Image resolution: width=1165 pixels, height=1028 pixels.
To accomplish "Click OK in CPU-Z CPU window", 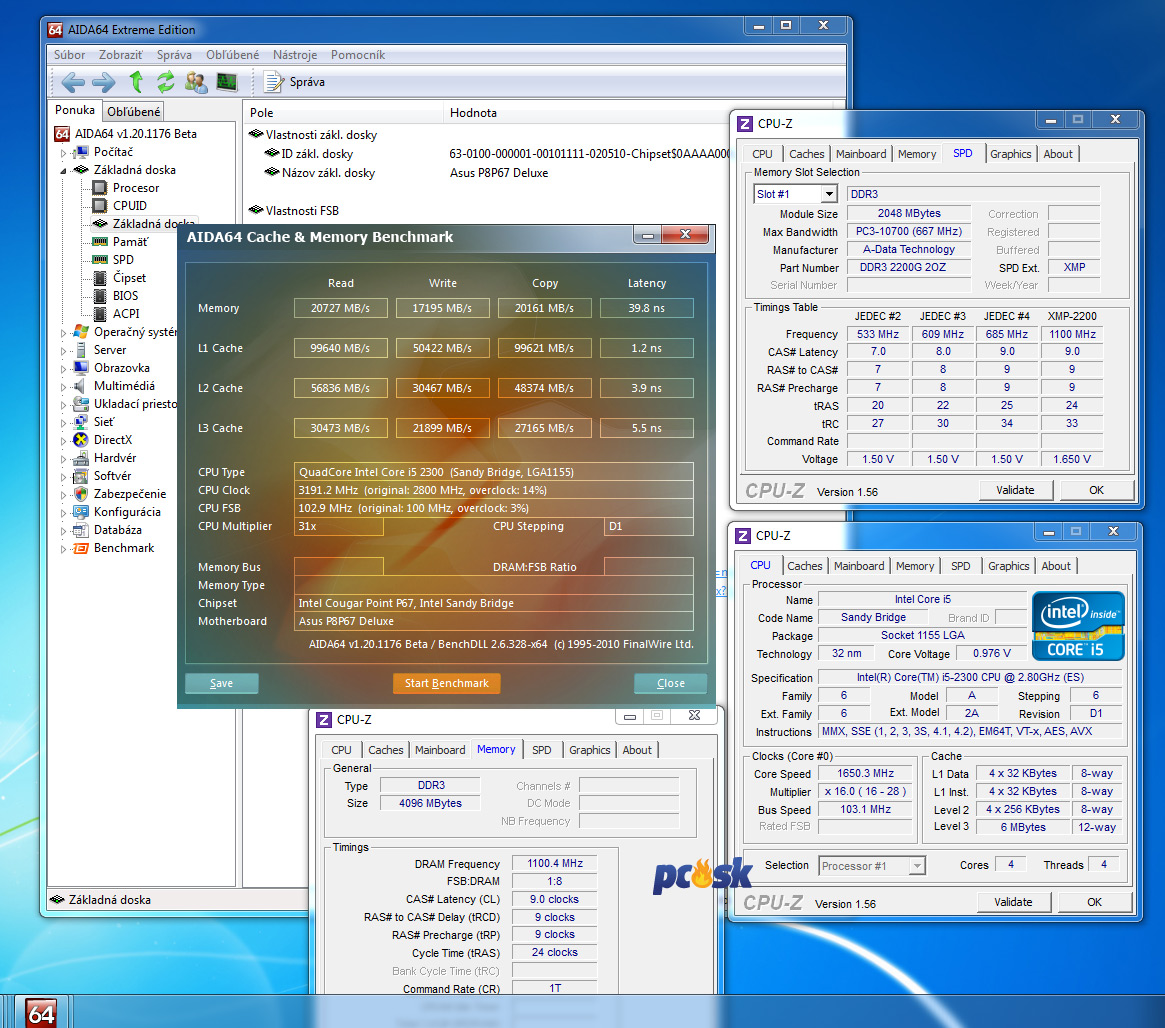I will click(1094, 902).
